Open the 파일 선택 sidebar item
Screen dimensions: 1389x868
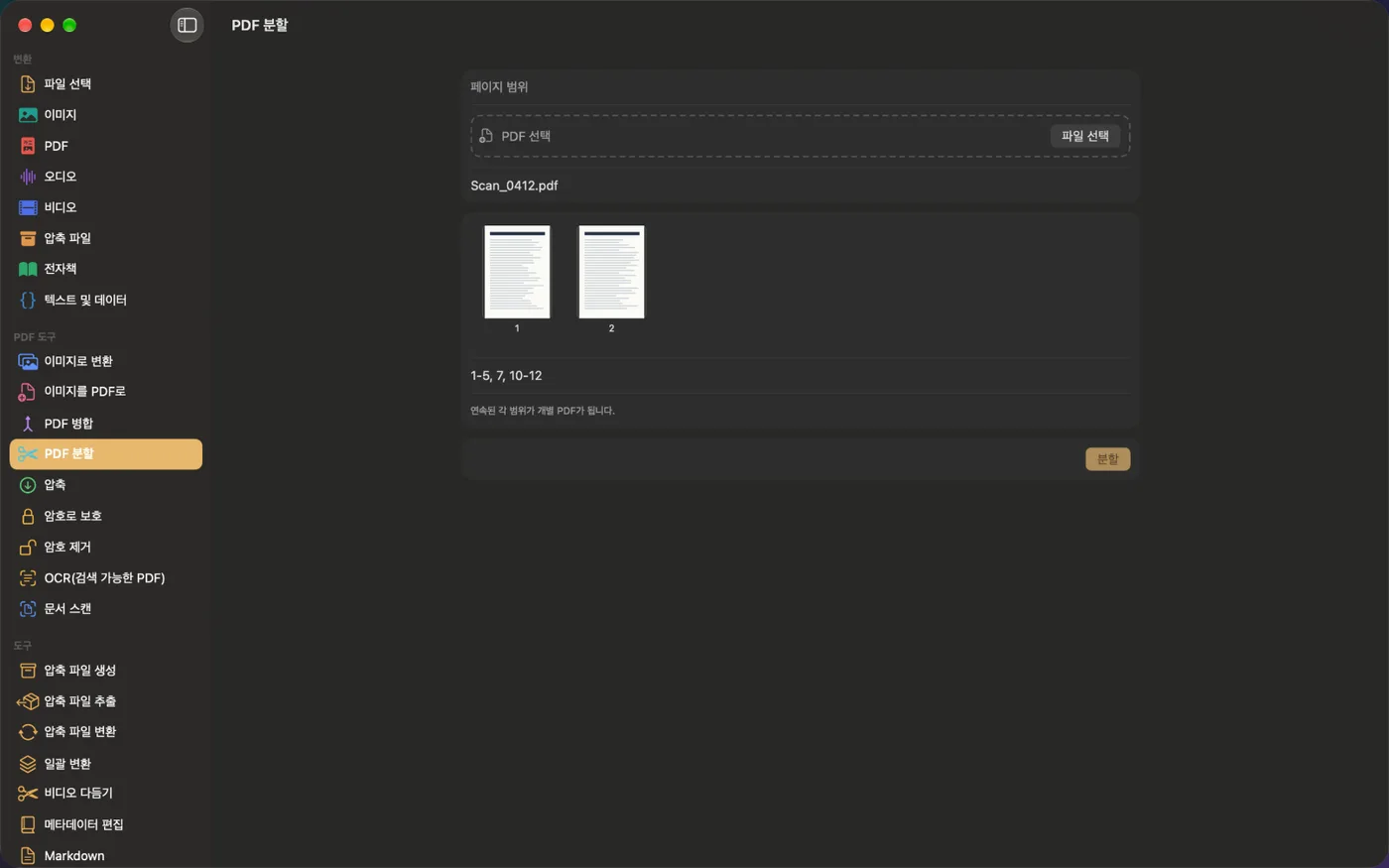[x=105, y=84]
